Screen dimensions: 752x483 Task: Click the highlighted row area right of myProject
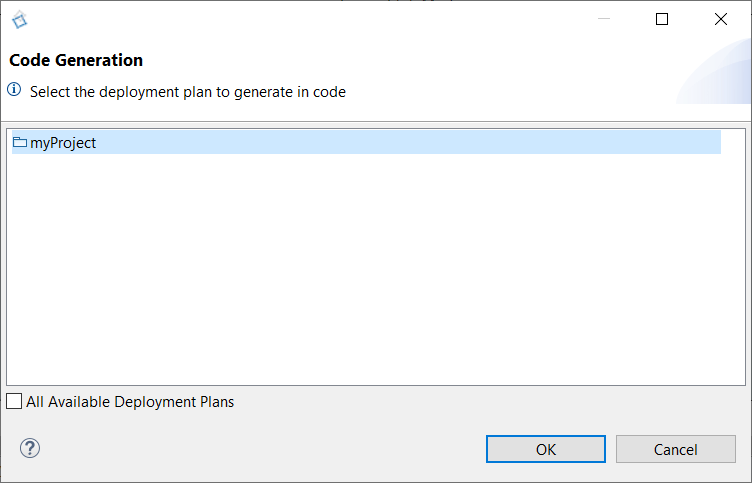408,142
